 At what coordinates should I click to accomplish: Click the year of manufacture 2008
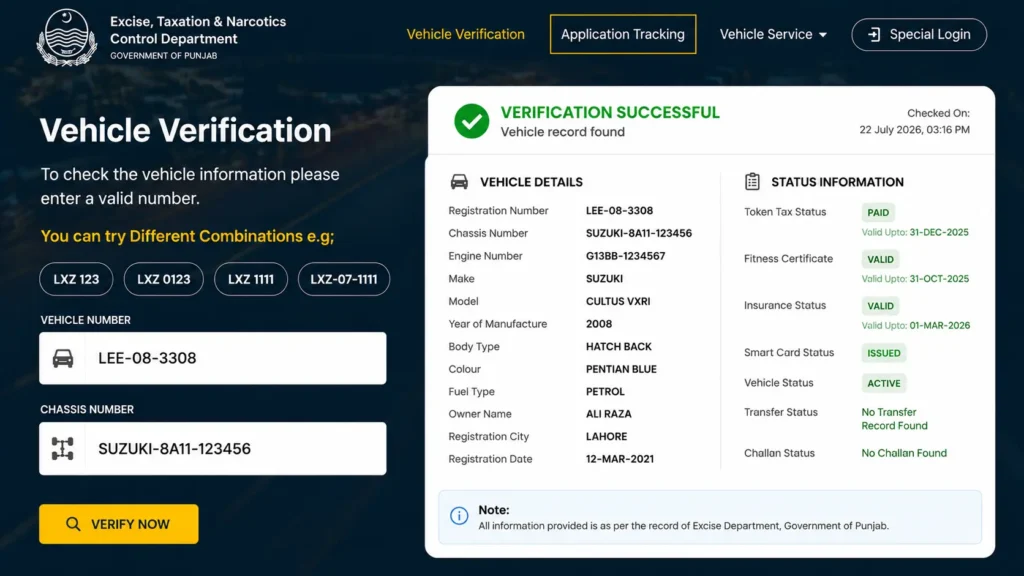[x=599, y=324]
